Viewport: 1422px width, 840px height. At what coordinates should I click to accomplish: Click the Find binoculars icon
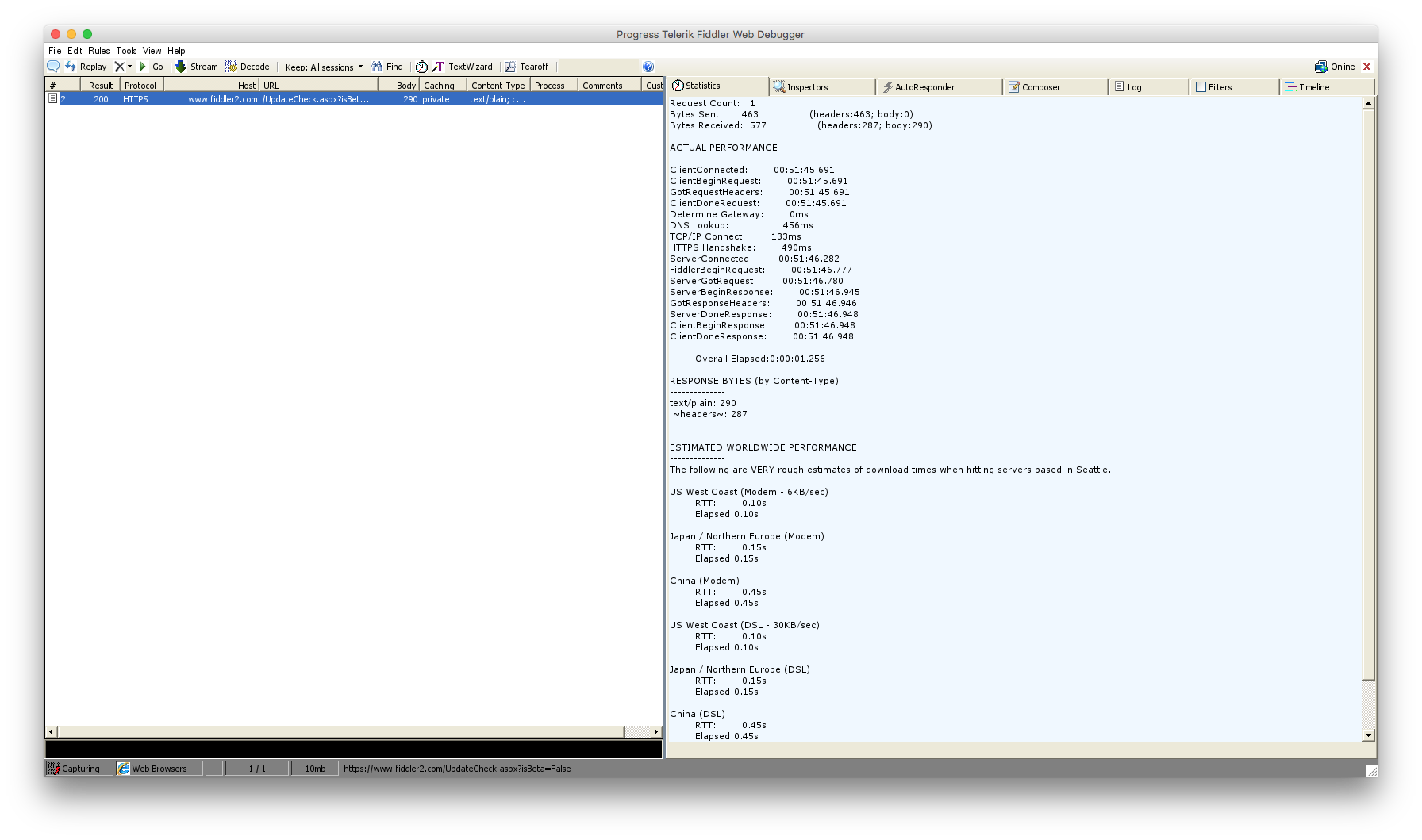(377, 66)
